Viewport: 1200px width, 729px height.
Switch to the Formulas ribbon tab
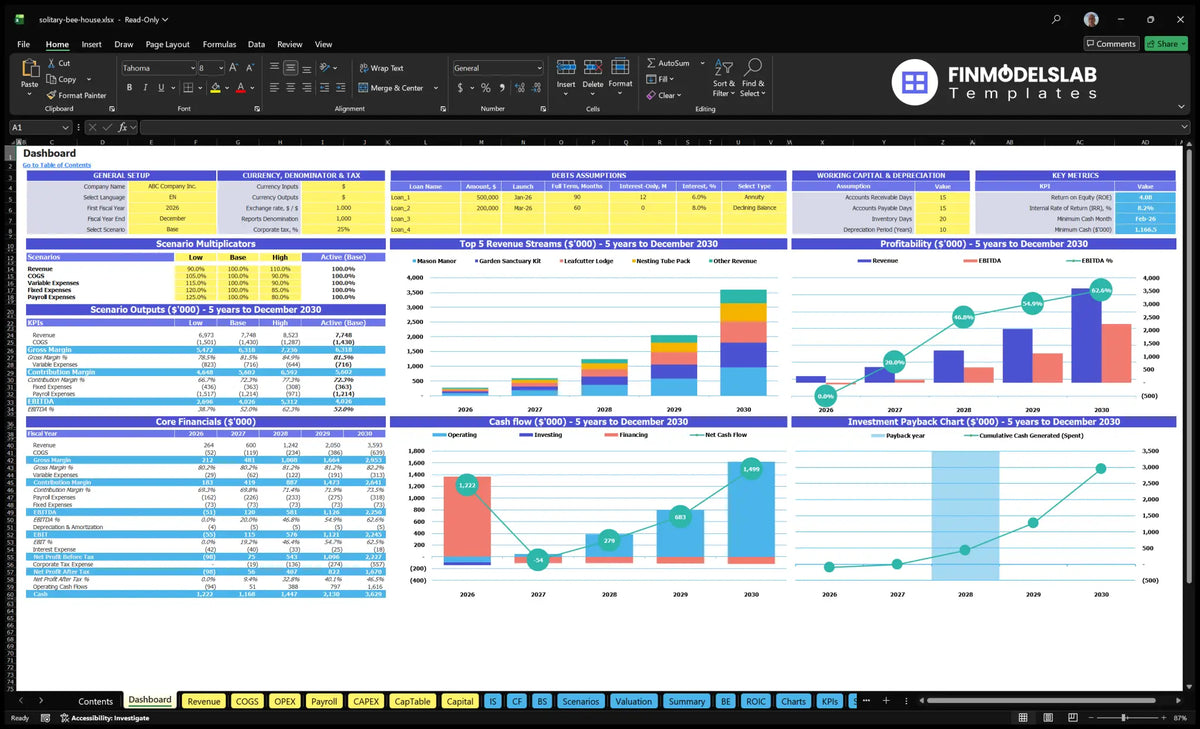point(219,44)
